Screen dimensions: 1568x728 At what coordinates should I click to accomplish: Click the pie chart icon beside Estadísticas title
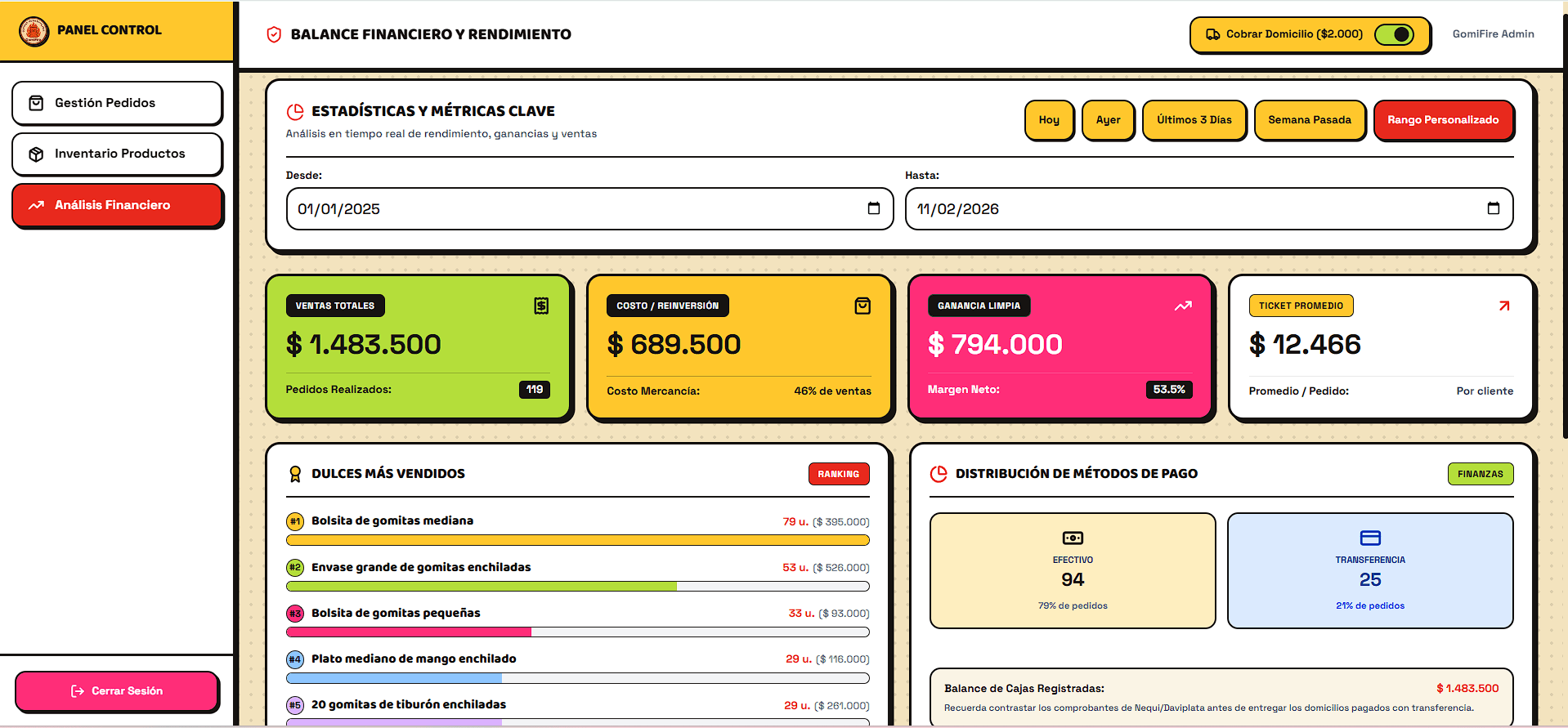click(x=295, y=112)
